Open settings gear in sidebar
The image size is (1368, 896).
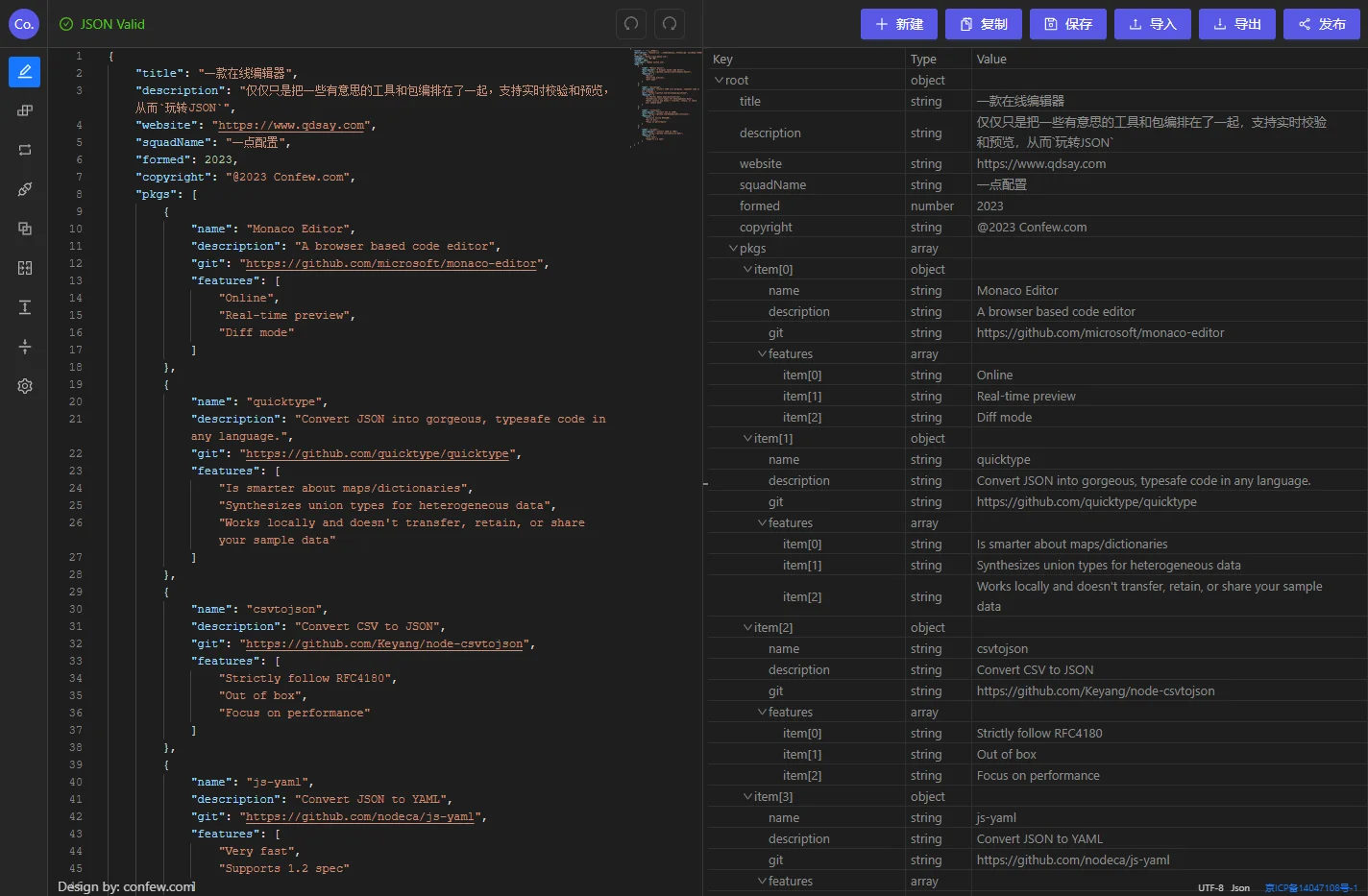25,386
